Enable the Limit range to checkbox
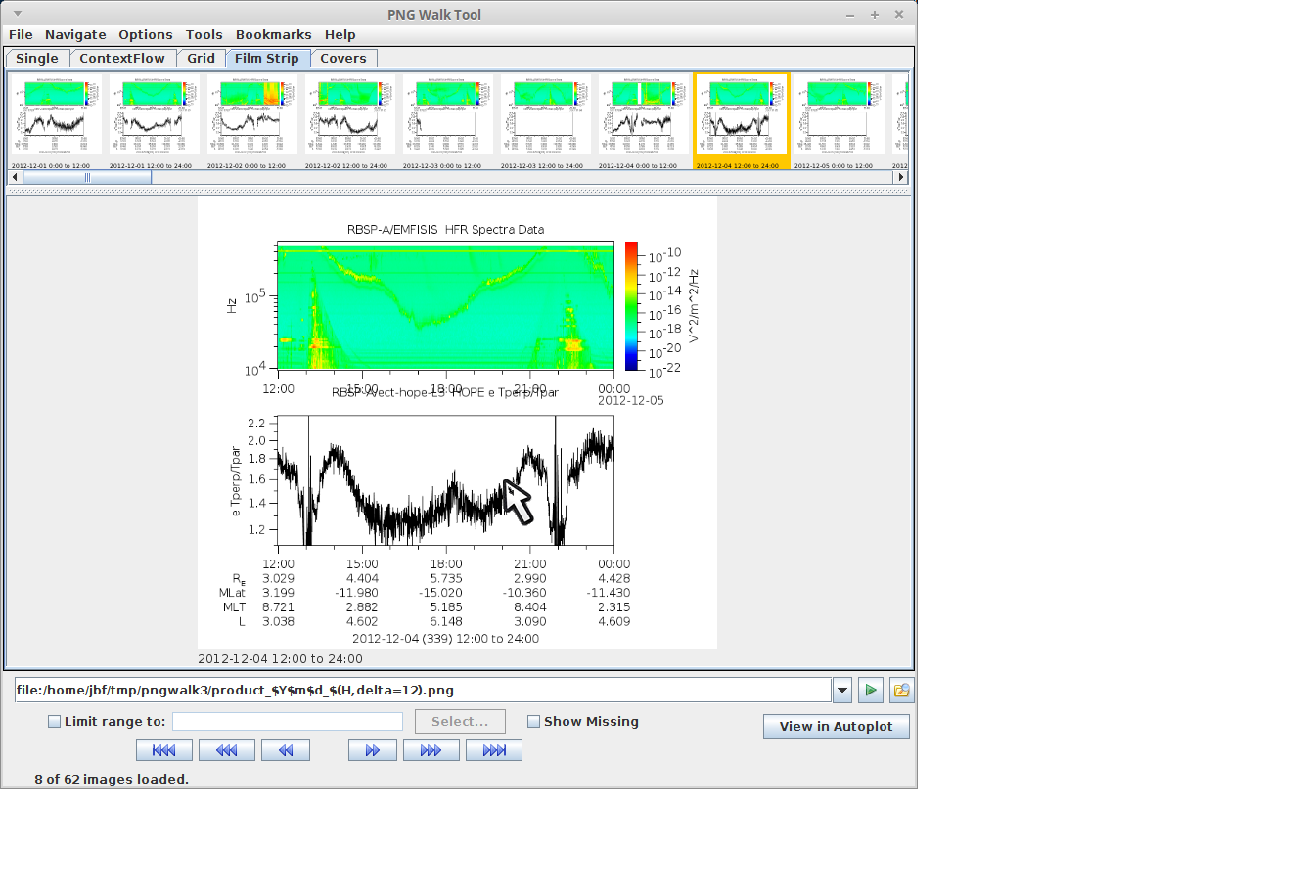 (x=54, y=722)
